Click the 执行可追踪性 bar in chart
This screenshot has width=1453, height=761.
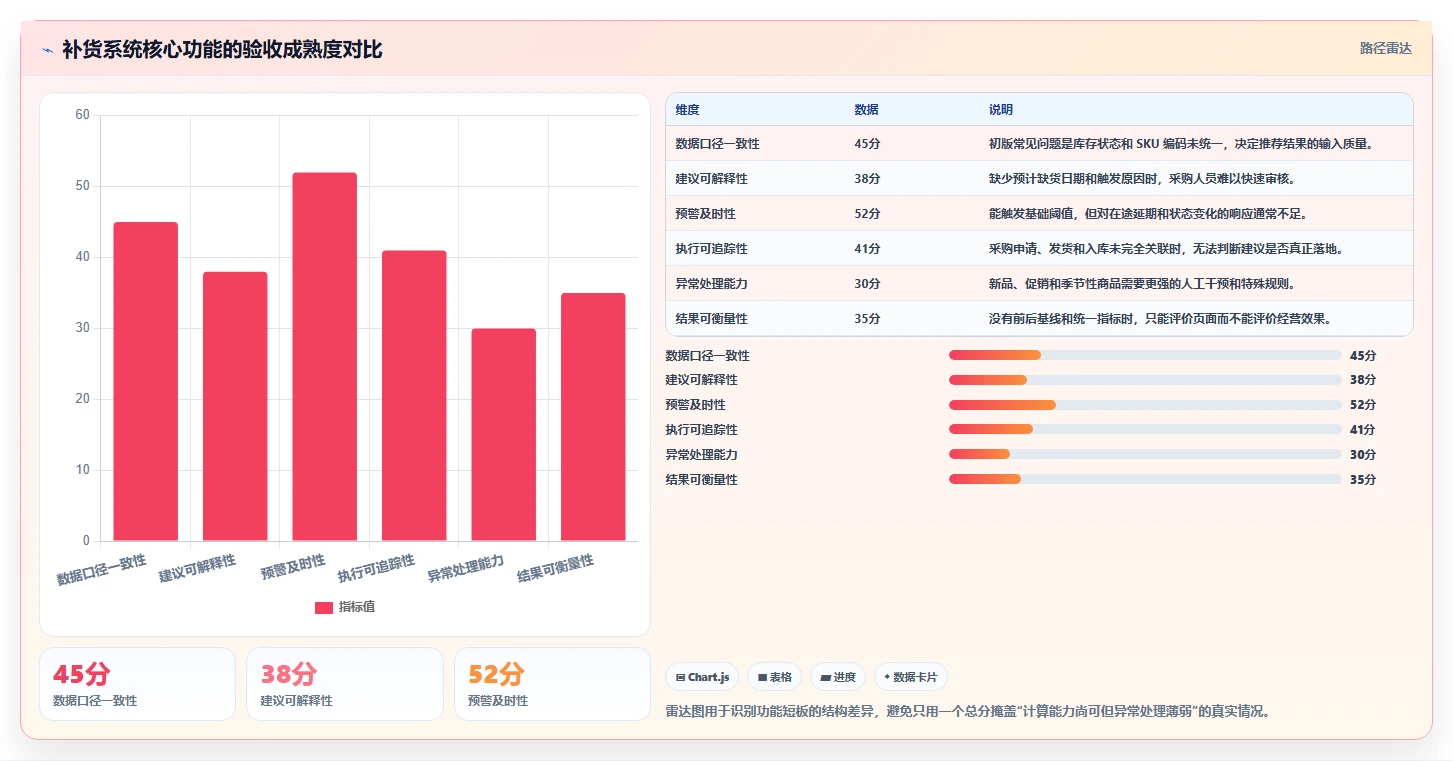point(414,396)
